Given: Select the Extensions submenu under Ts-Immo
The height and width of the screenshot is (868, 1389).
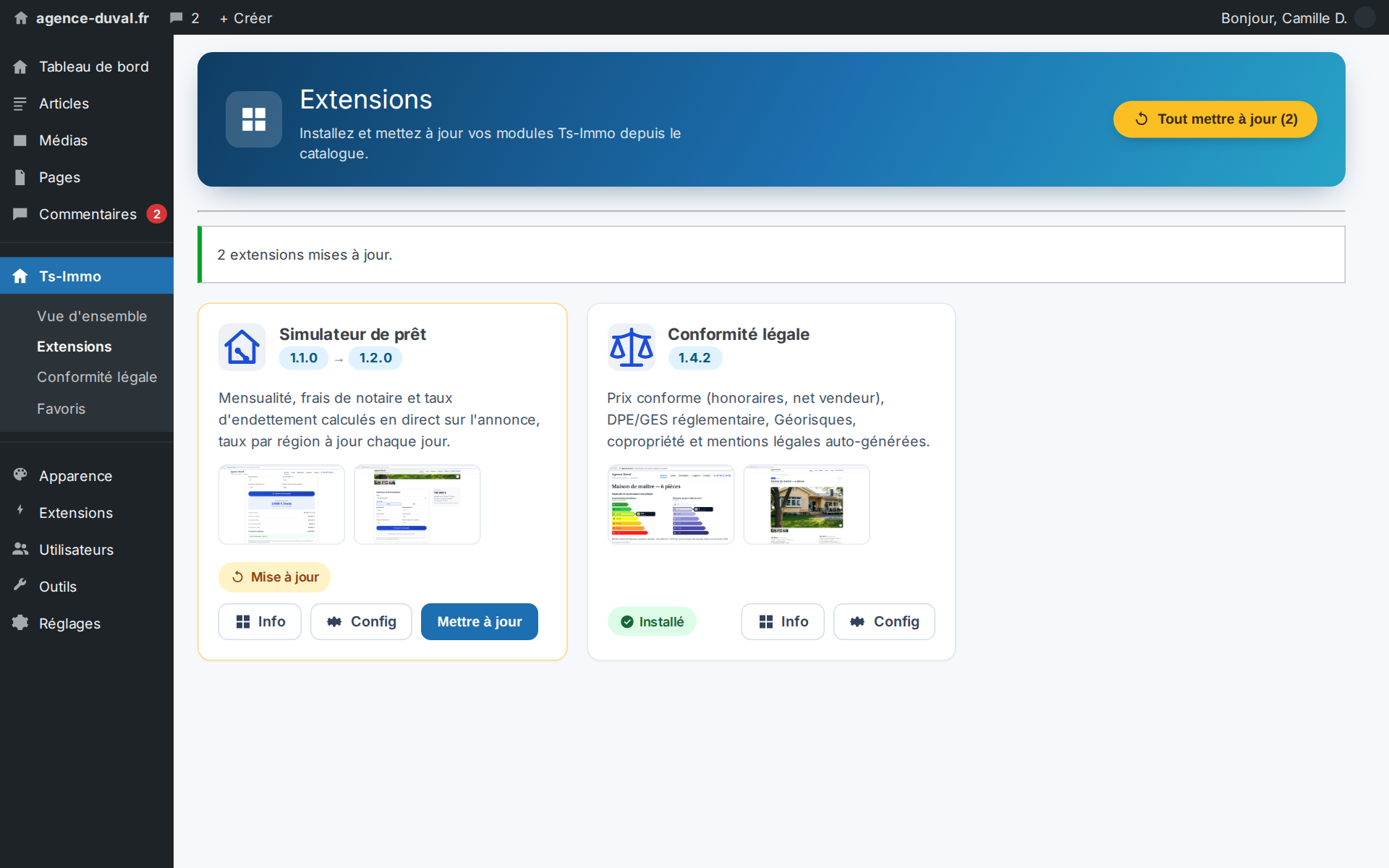Looking at the screenshot, I should point(75,346).
